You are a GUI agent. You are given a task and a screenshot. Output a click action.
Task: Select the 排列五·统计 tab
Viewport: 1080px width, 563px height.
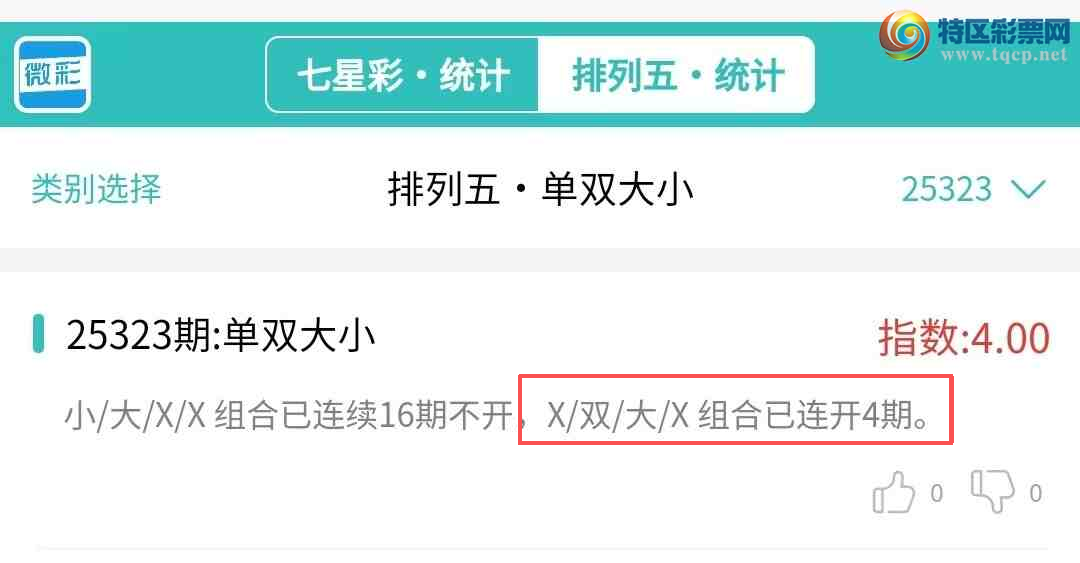click(677, 75)
